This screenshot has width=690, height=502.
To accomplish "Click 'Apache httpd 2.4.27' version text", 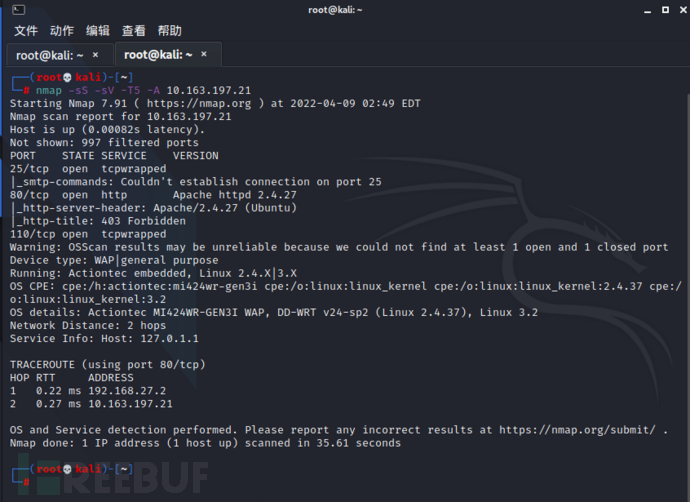I will point(235,195).
